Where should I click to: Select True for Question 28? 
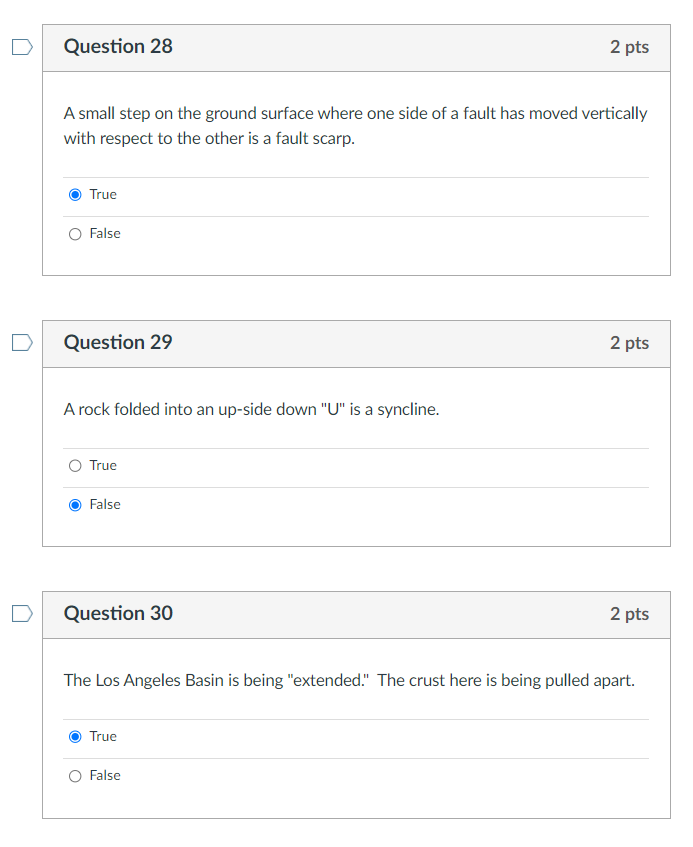75,194
